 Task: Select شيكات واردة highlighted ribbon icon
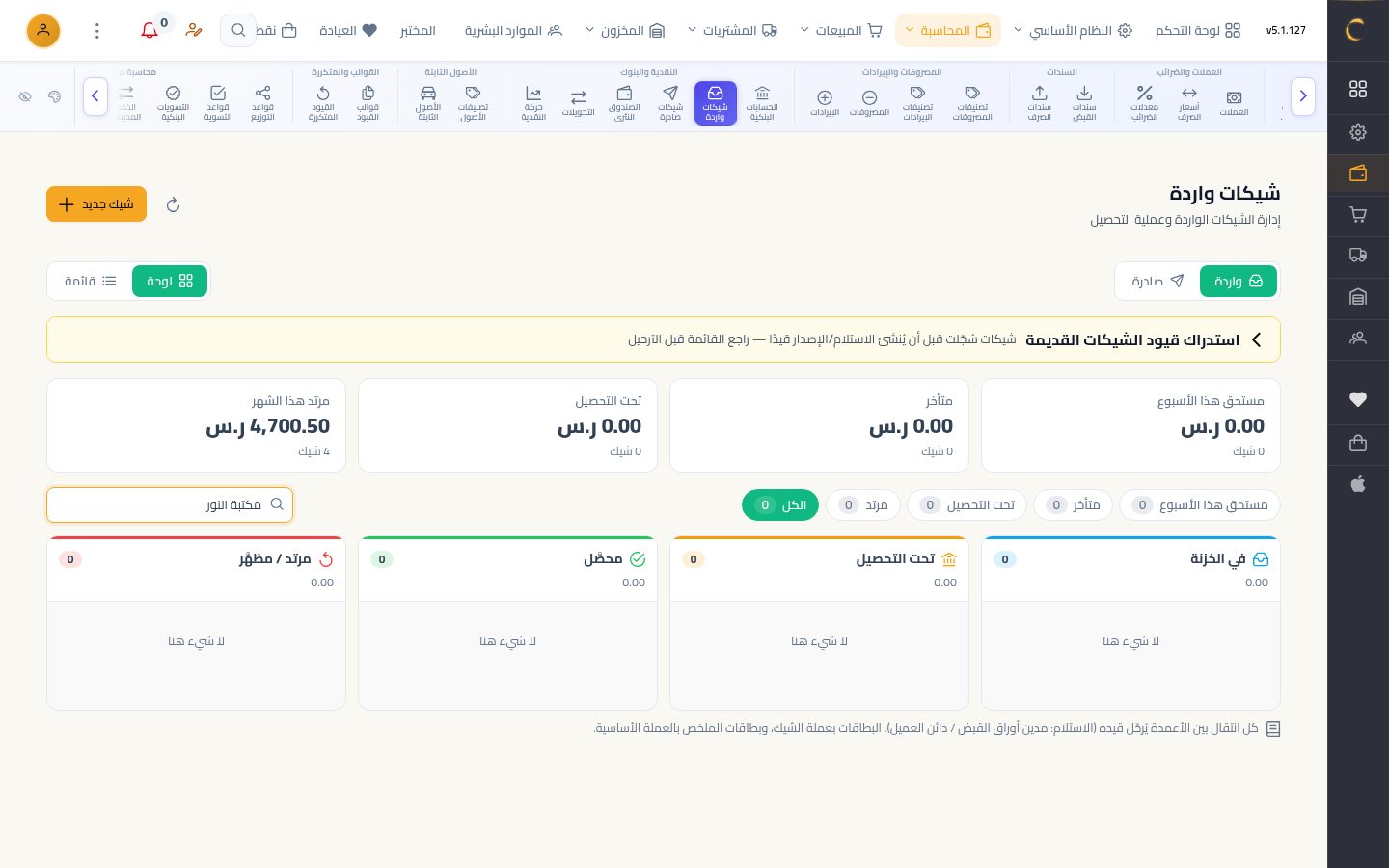pyautogui.click(x=715, y=103)
